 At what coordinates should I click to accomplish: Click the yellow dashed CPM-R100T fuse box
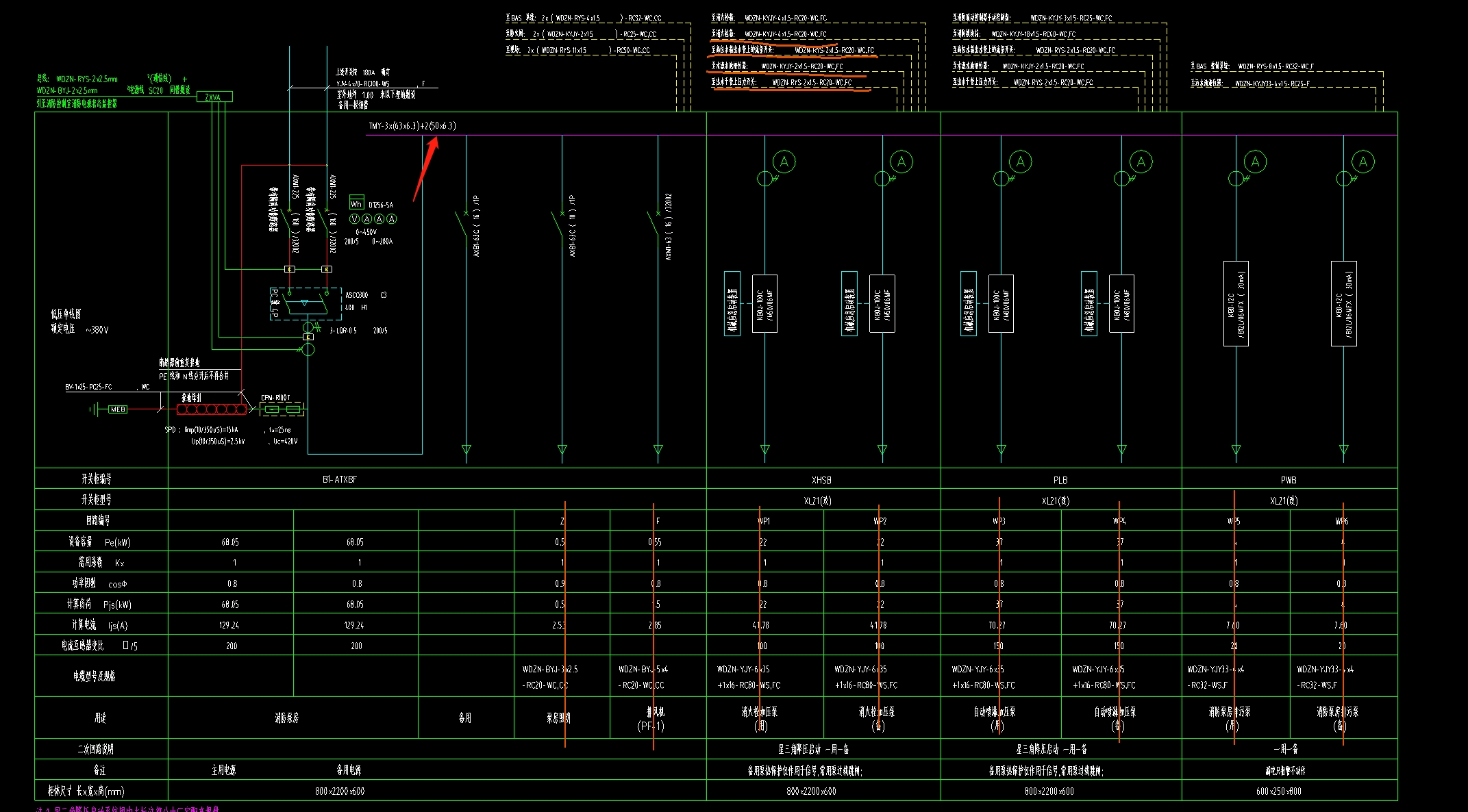283,409
